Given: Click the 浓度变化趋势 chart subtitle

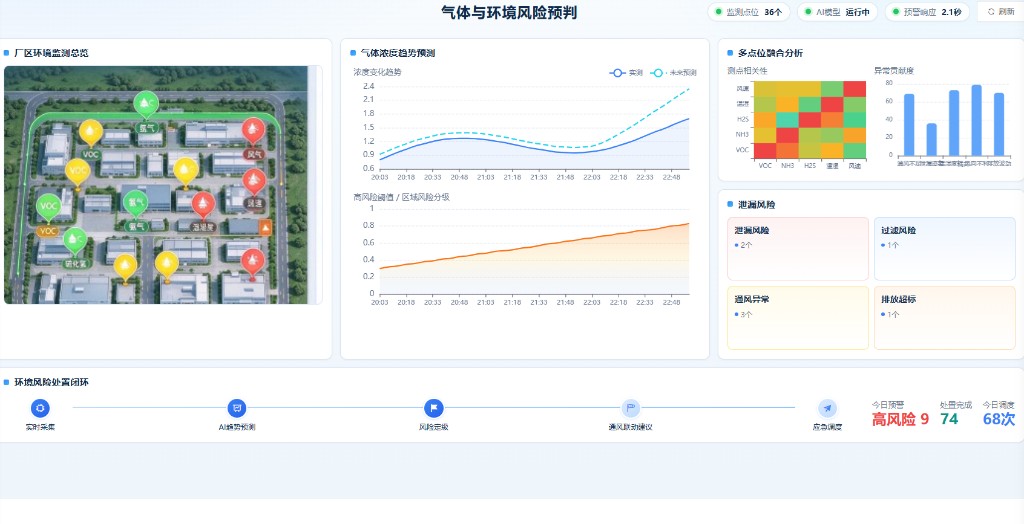Looking at the screenshot, I should tap(377, 72).
